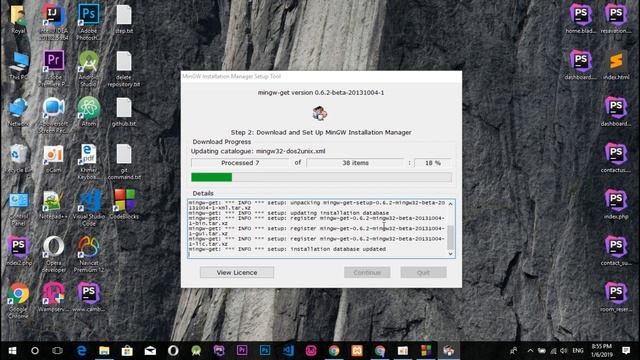This screenshot has height=360, width=640.
Task: Select the index.html Sublime desktop file
Action: point(616,65)
